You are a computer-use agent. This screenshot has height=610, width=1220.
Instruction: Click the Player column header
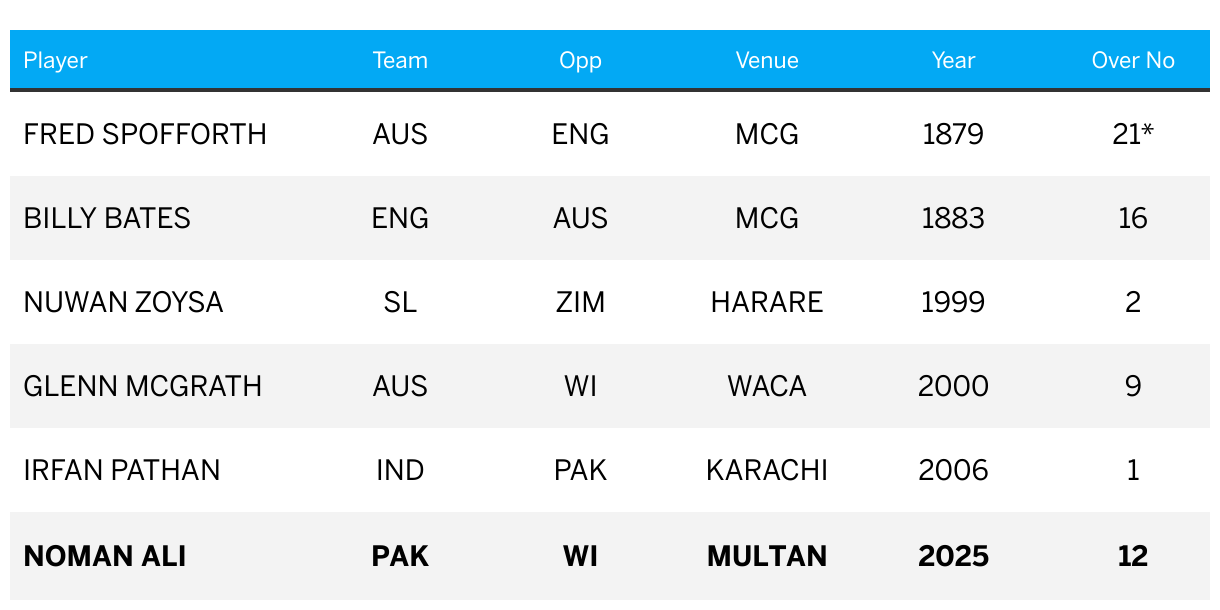tap(56, 60)
